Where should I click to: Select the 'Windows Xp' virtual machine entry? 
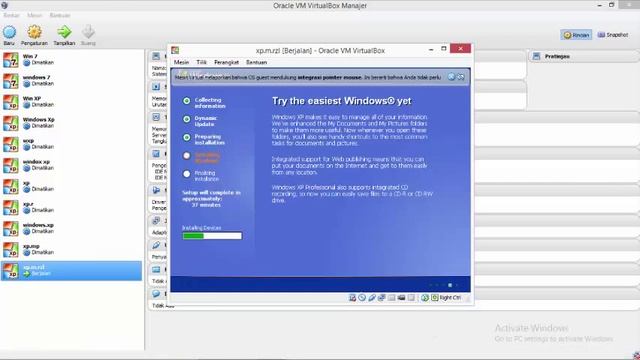[71, 123]
